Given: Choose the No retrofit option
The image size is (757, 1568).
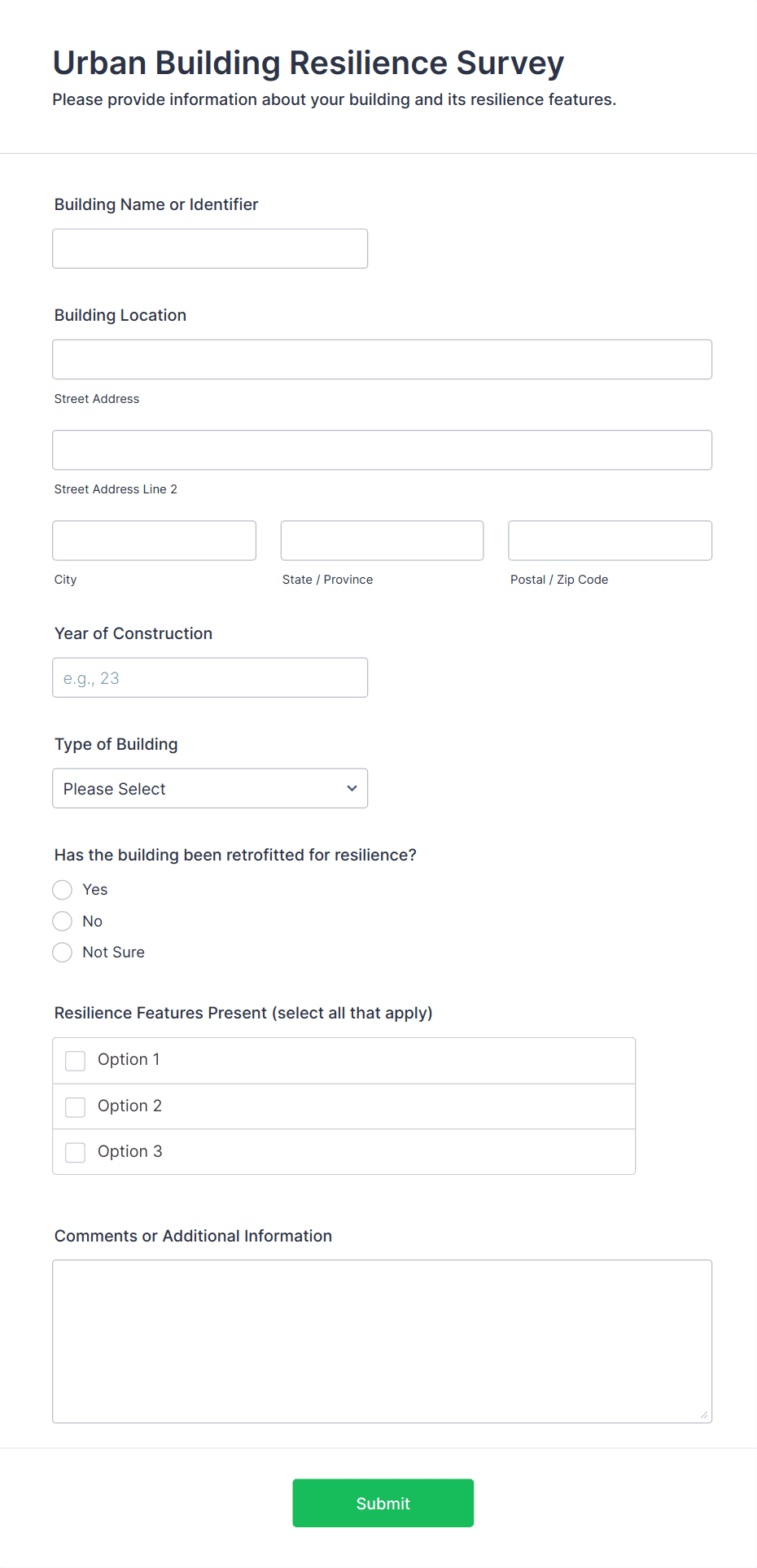Looking at the screenshot, I should (63, 921).
